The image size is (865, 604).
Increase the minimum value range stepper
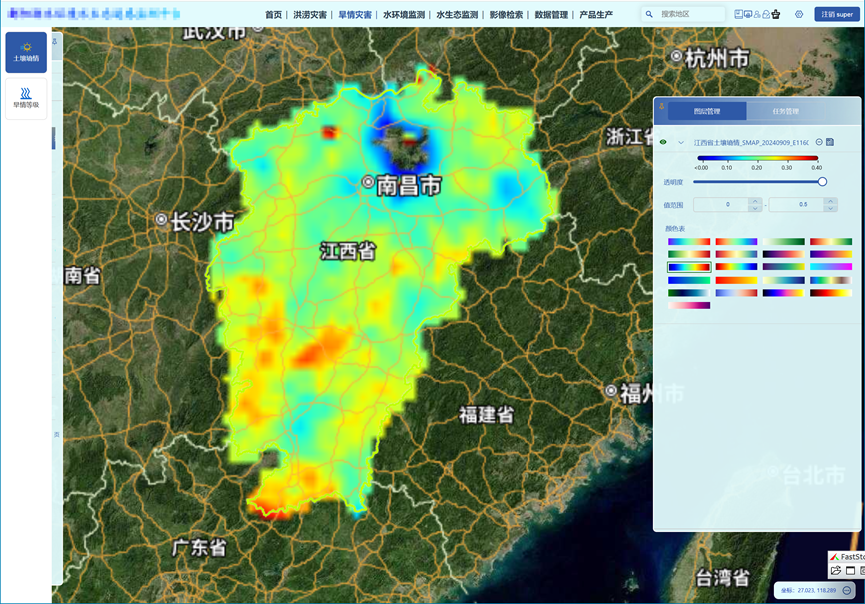click(x=755, y=201)
